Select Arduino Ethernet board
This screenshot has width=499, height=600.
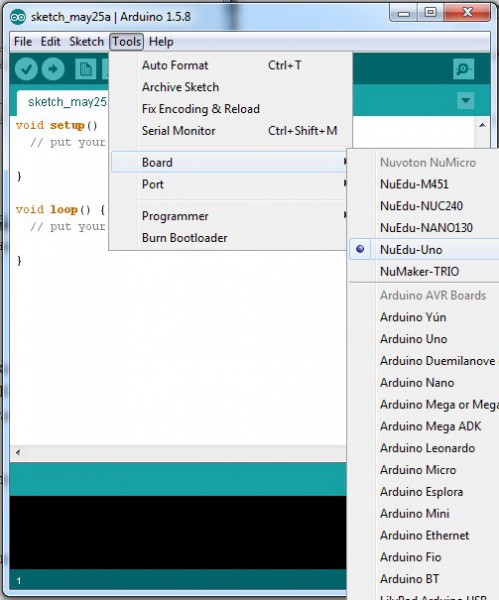(x=424, y=535)
